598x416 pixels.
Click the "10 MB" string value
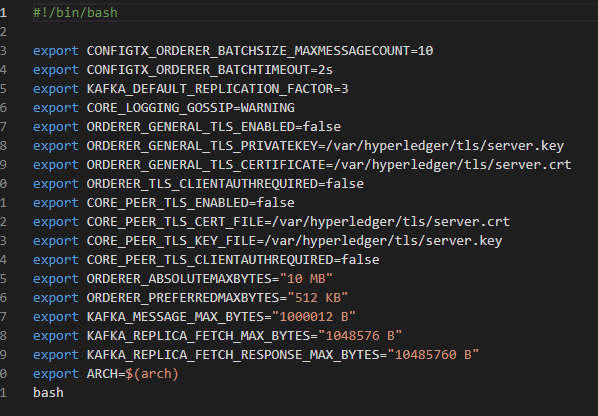coord(306,279)
